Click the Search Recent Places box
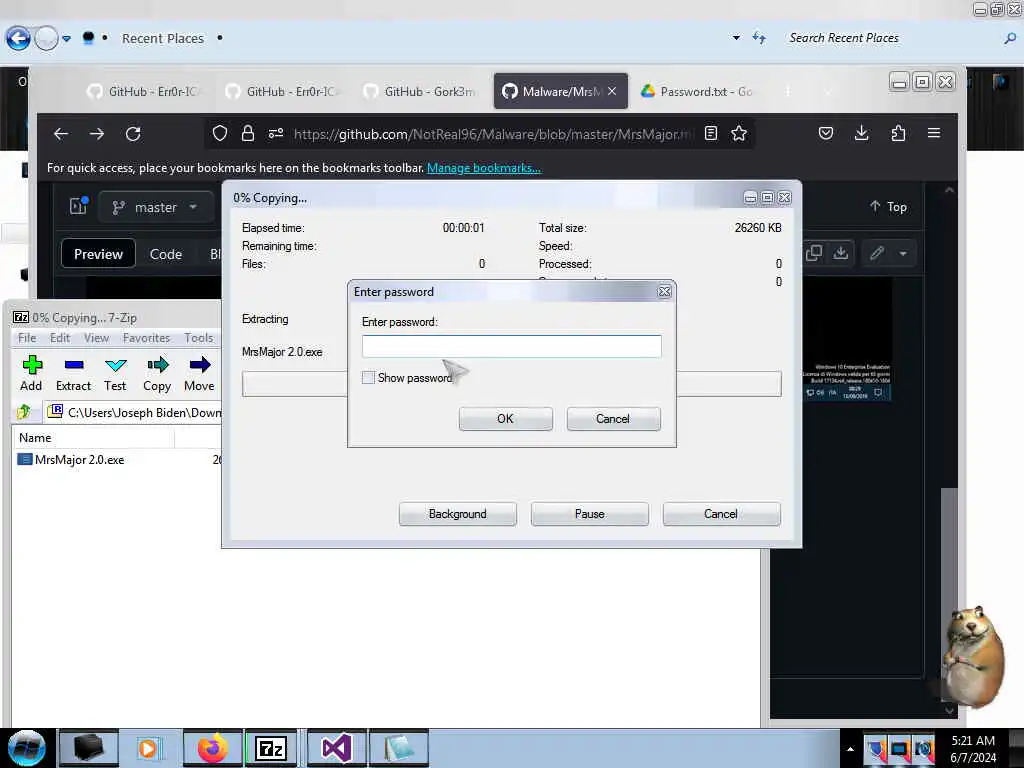Image resolution: width=1024 pixels, height=768 pixels. click(x=895, y=38)
